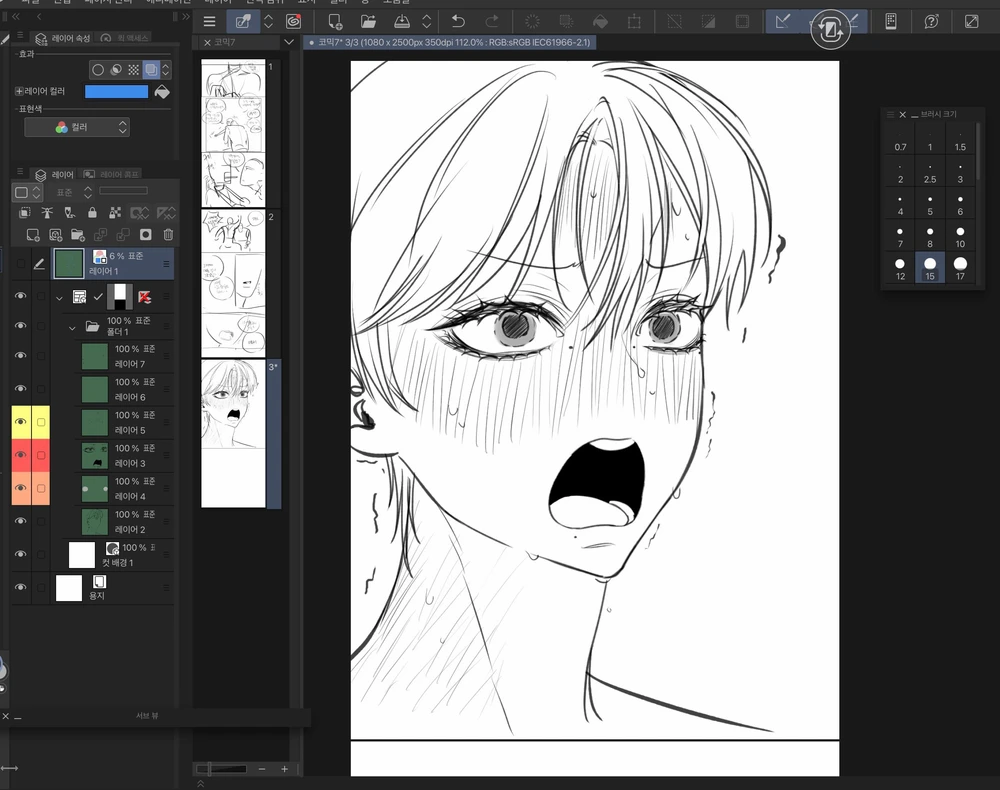Click the fullscreen expand icon at top right
Image resolution: width=1000 pixels, height=790 pixels.
[971, 22]
